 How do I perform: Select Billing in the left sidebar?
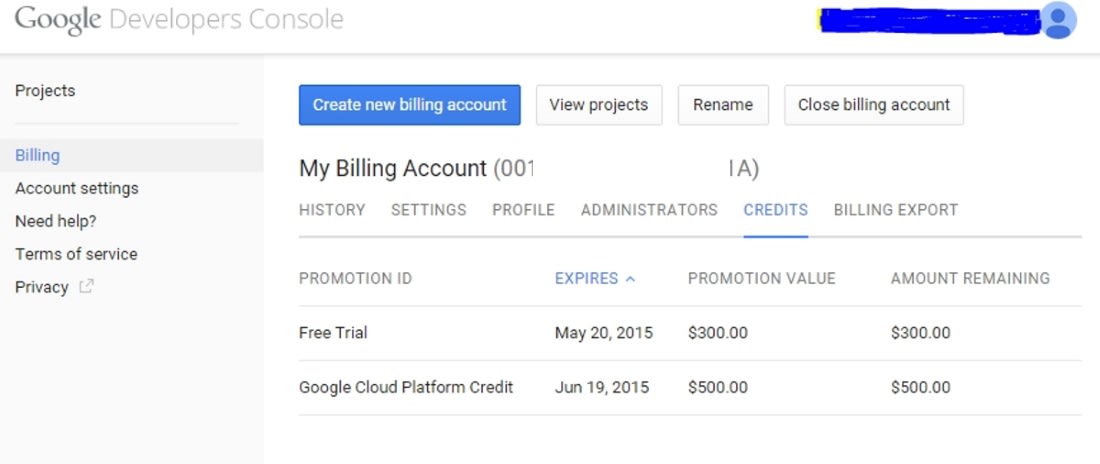pos(37,155)
